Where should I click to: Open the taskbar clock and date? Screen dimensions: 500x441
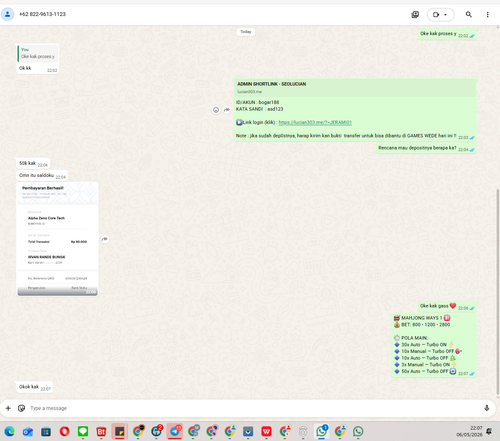[469, 431]
